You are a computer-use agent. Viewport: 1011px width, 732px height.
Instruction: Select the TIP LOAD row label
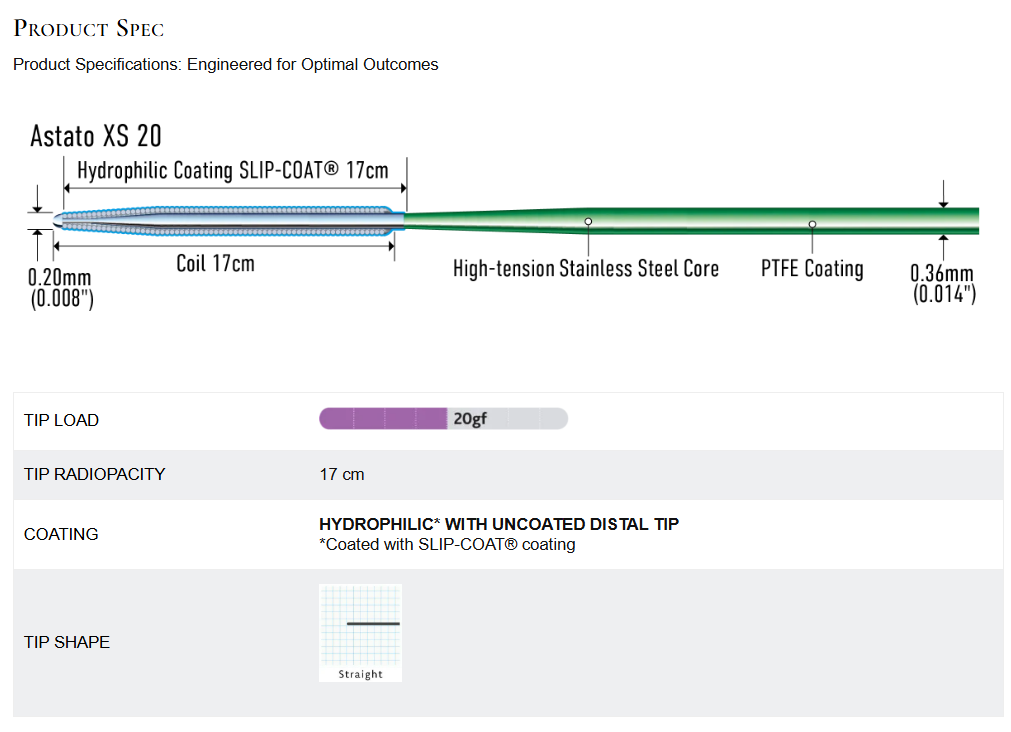[61, 420]
